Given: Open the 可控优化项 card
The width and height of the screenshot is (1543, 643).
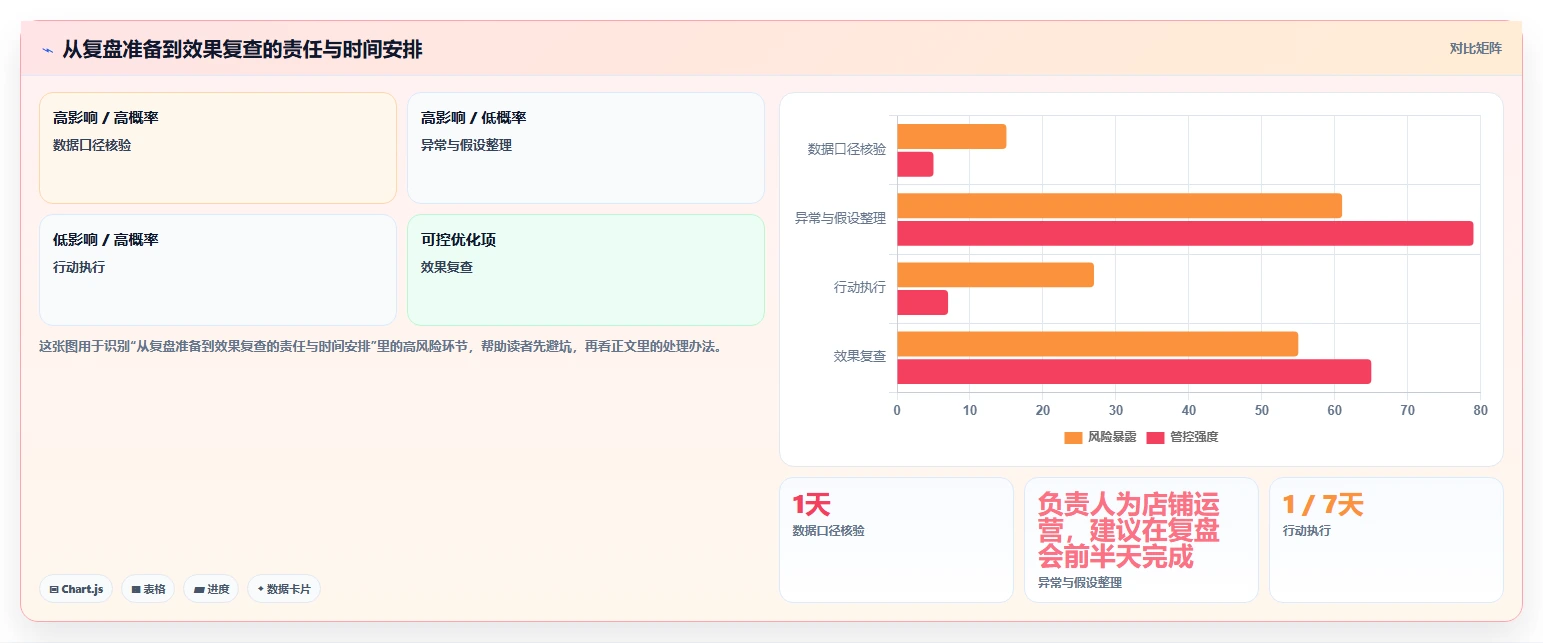Looking at the screenshot, I should [586, 270].
